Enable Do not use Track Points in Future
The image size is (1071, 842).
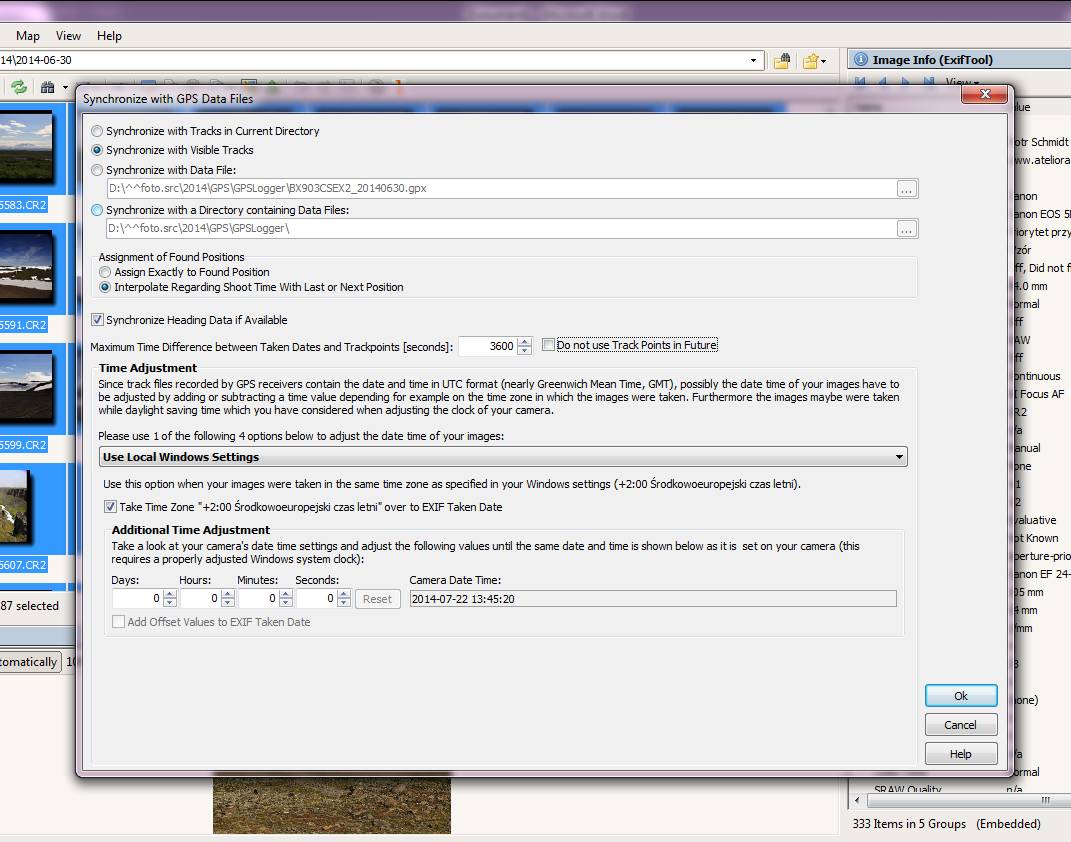click(548, 345)
